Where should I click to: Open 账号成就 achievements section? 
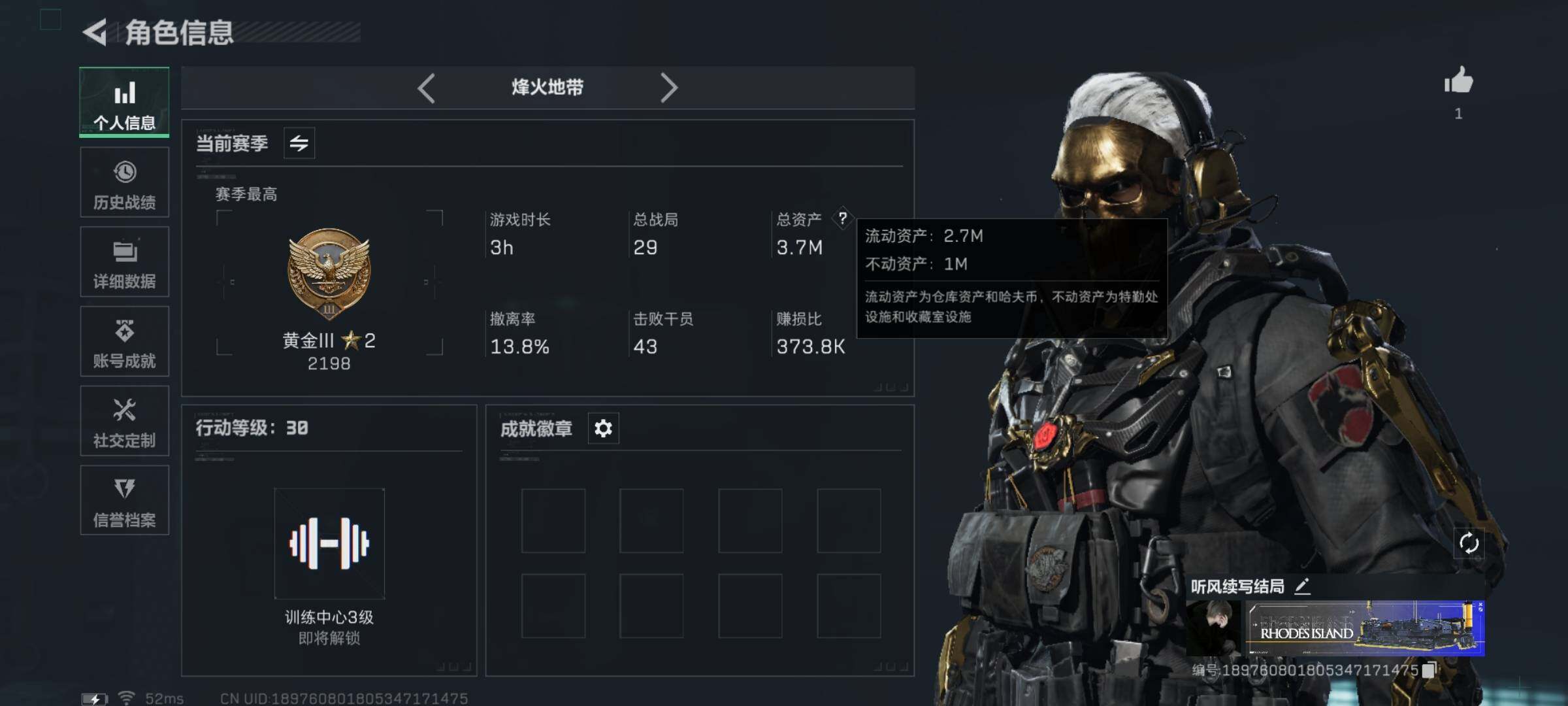[124, 341]
